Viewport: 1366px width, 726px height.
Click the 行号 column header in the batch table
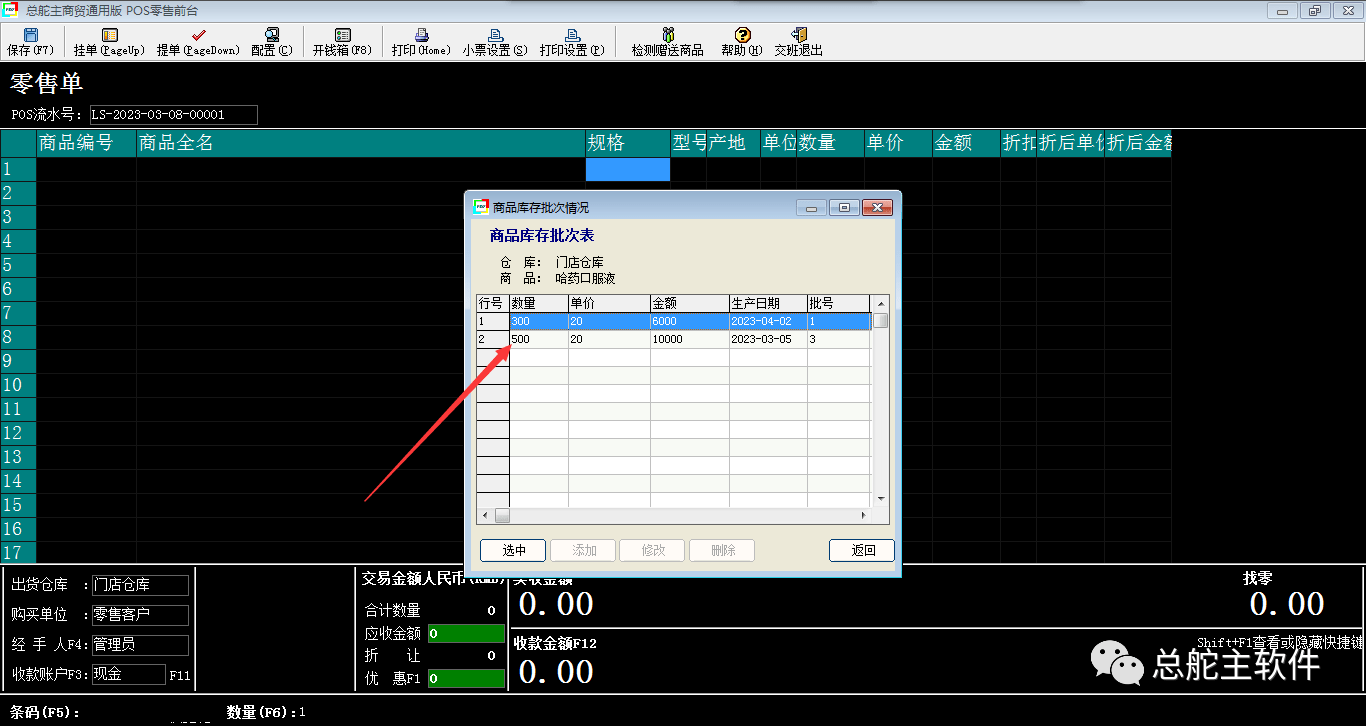click(493, 304)
